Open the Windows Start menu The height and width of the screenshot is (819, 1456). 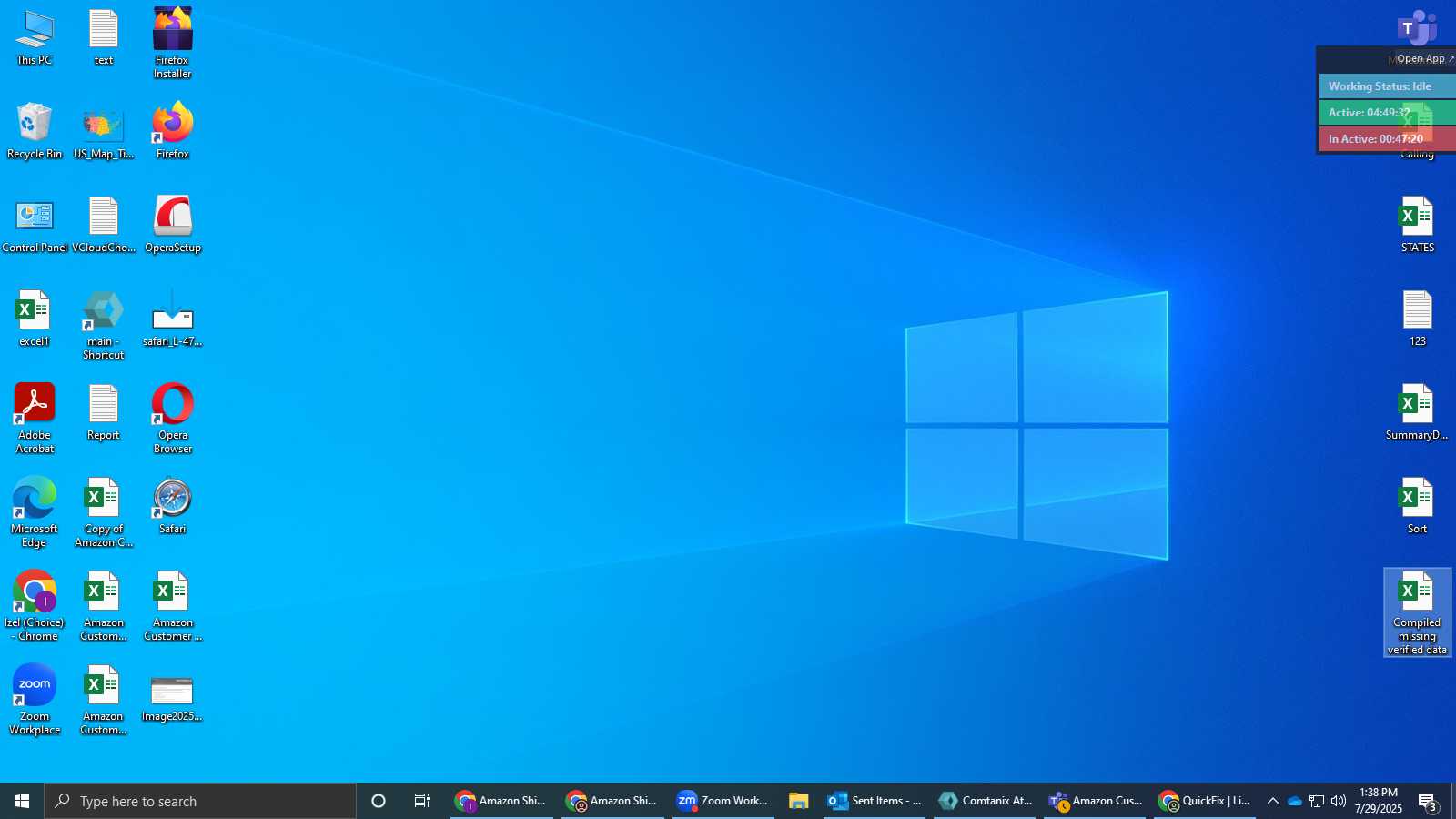pyautogui.click(x=22, y=801)
